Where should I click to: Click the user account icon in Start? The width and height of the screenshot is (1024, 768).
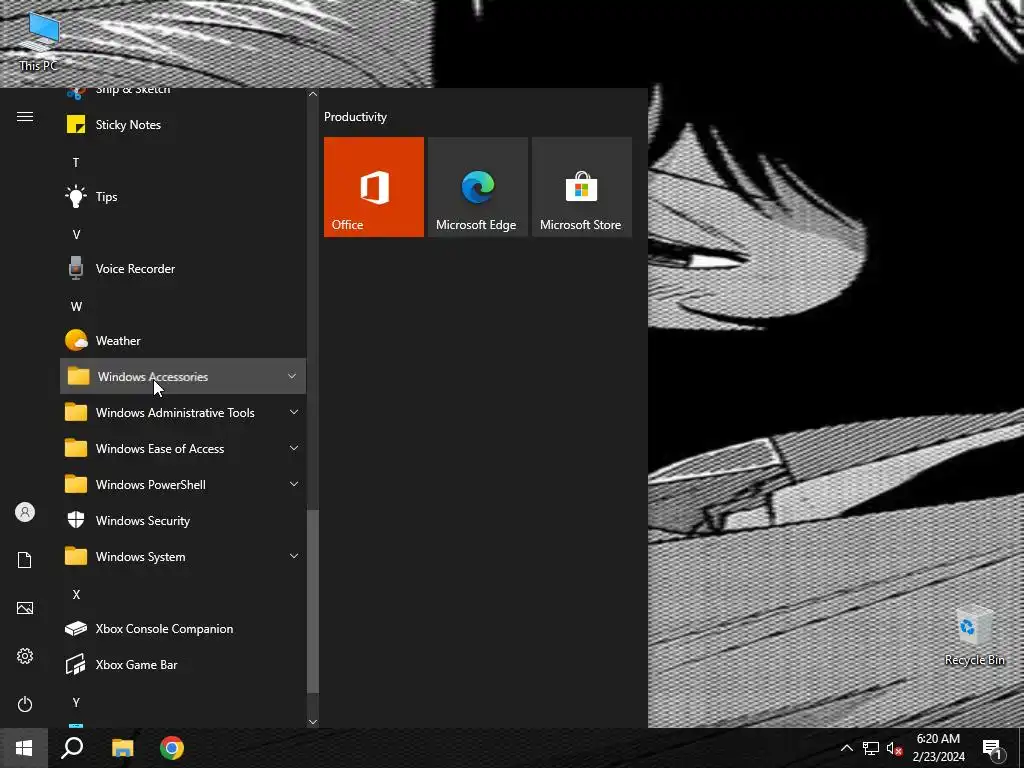click(25, 512)
